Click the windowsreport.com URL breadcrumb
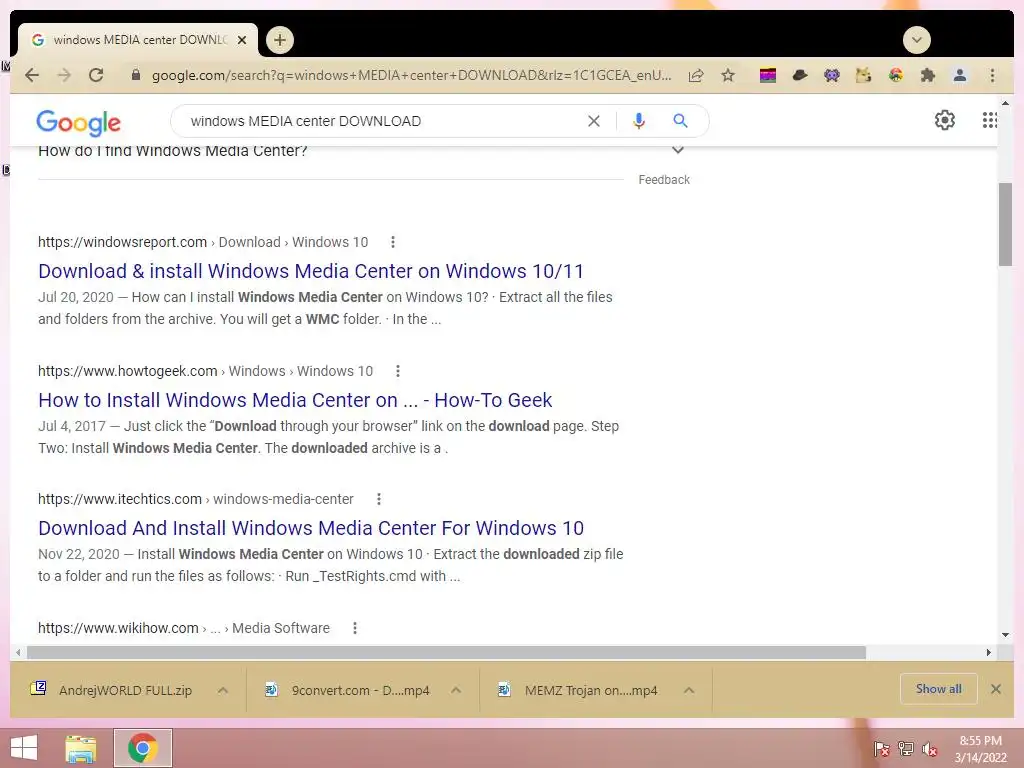Viewport: 1024px width, 768px height. tap(203, 242)
